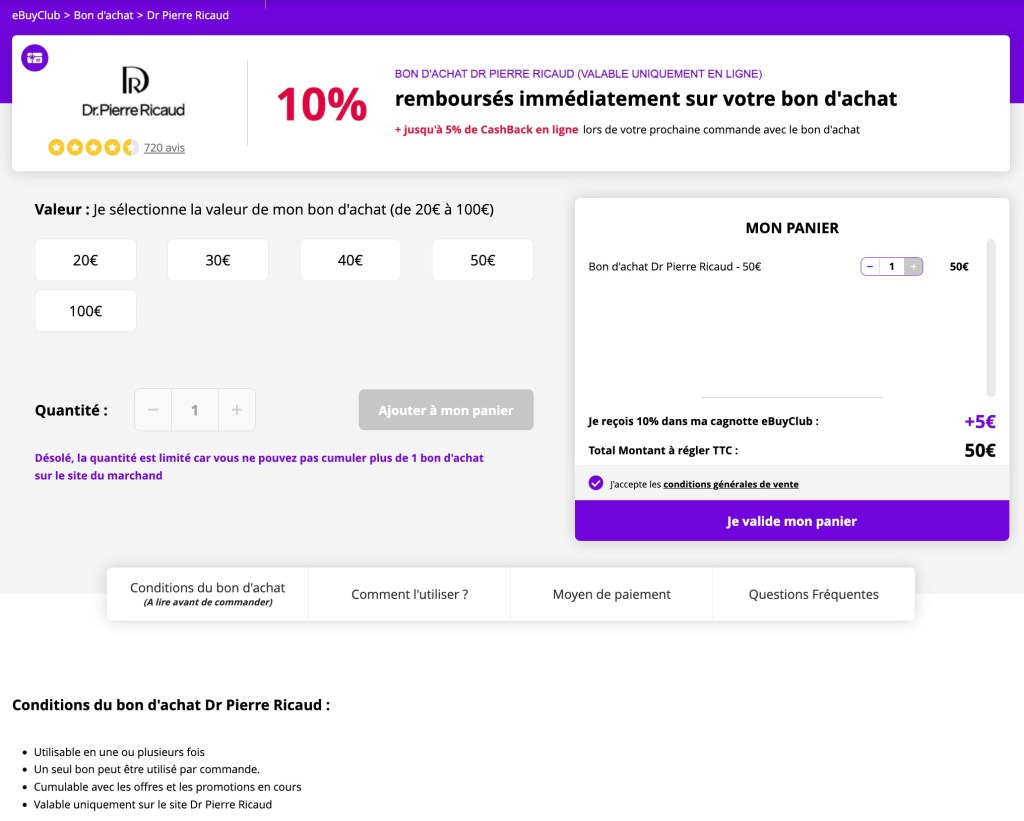Pick the 100€ voucher value
1024x821 pixels.
pos(86,311)
